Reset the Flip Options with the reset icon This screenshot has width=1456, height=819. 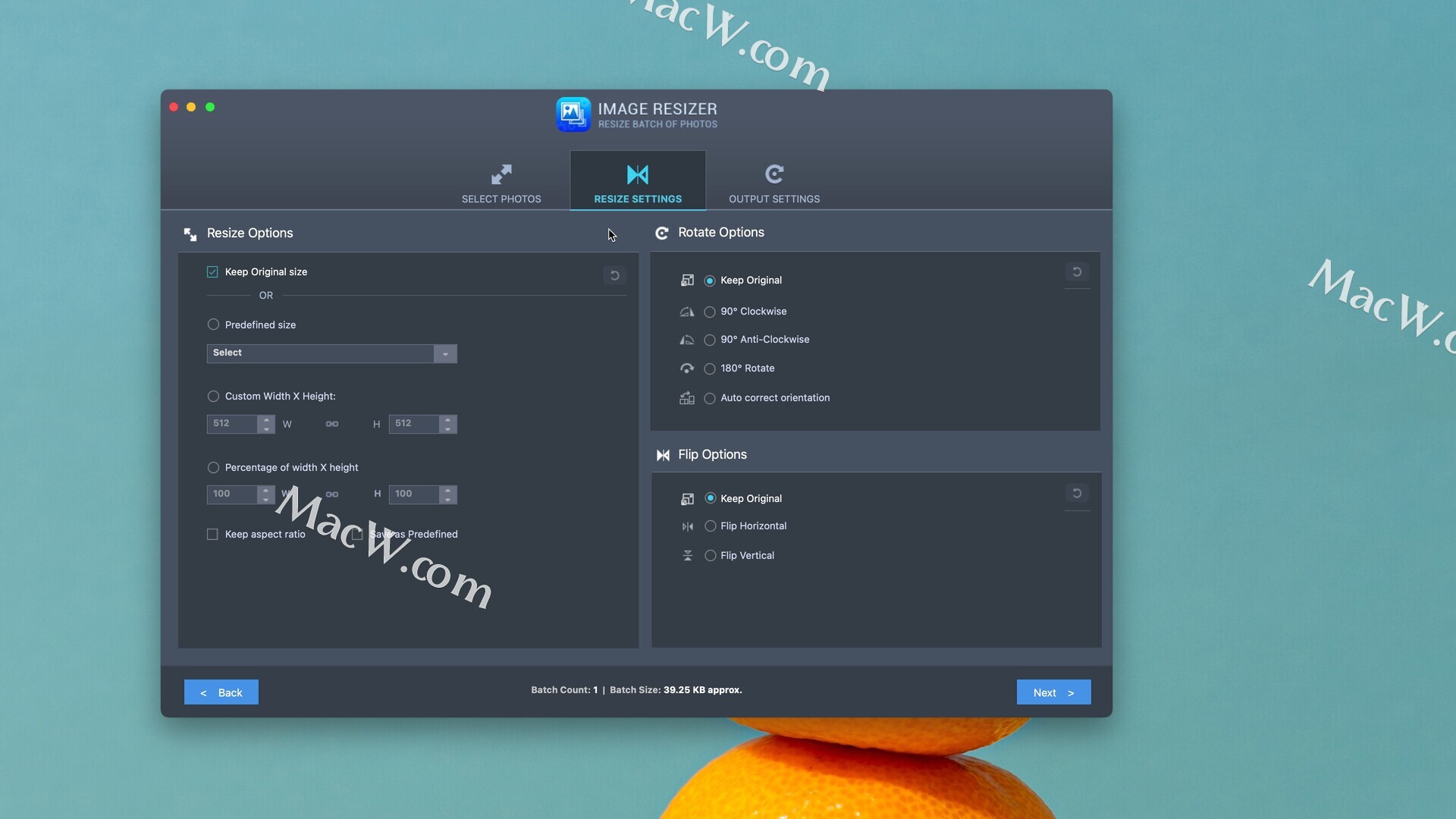click(1077, 493)
